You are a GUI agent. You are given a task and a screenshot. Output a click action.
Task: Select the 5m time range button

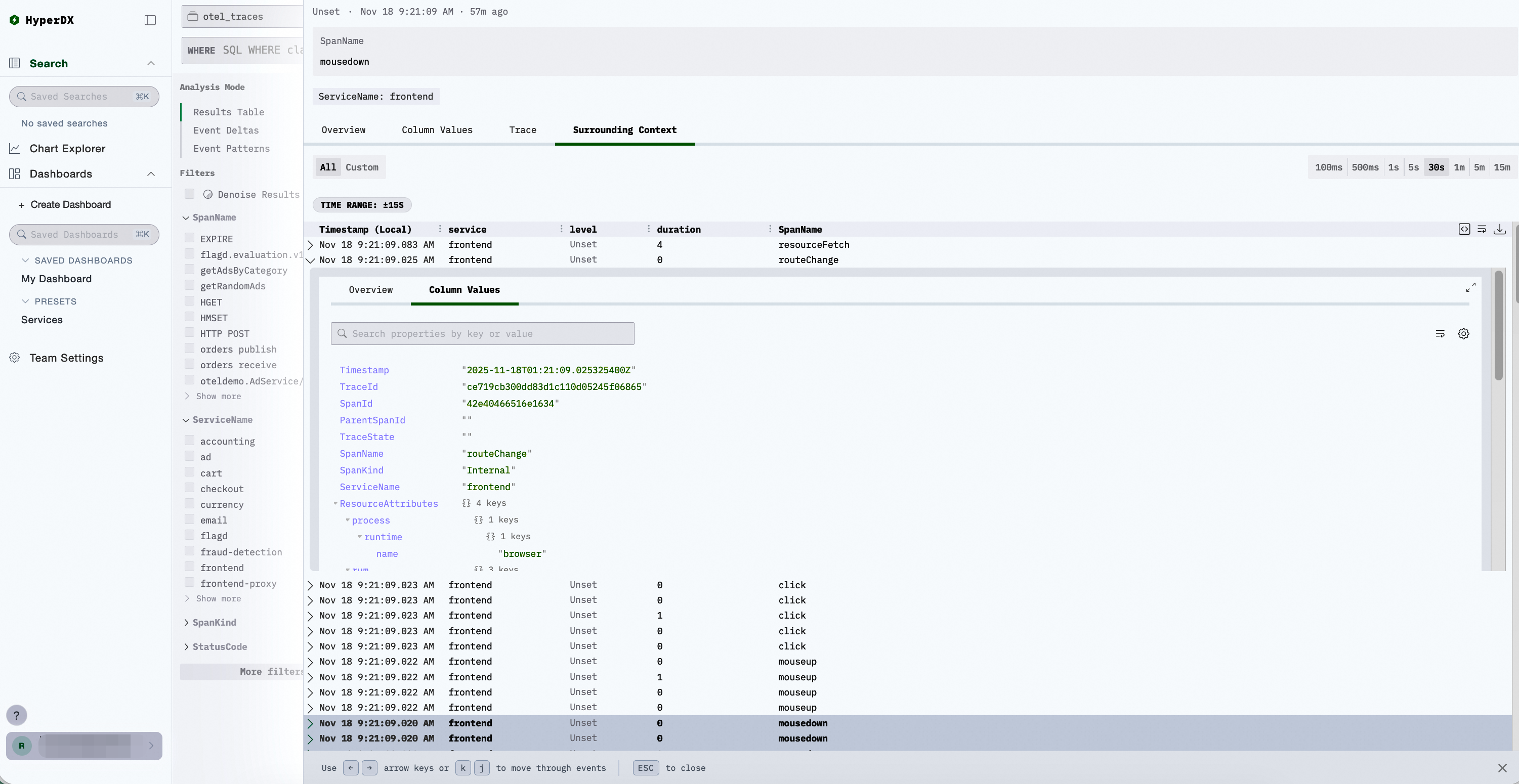(1479, 167)
